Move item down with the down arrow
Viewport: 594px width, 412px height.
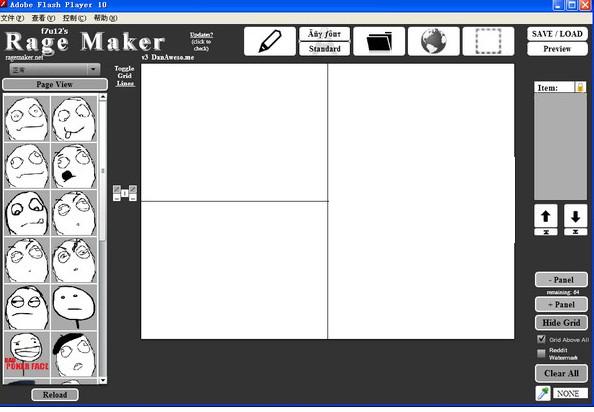[x=575, y=216]
